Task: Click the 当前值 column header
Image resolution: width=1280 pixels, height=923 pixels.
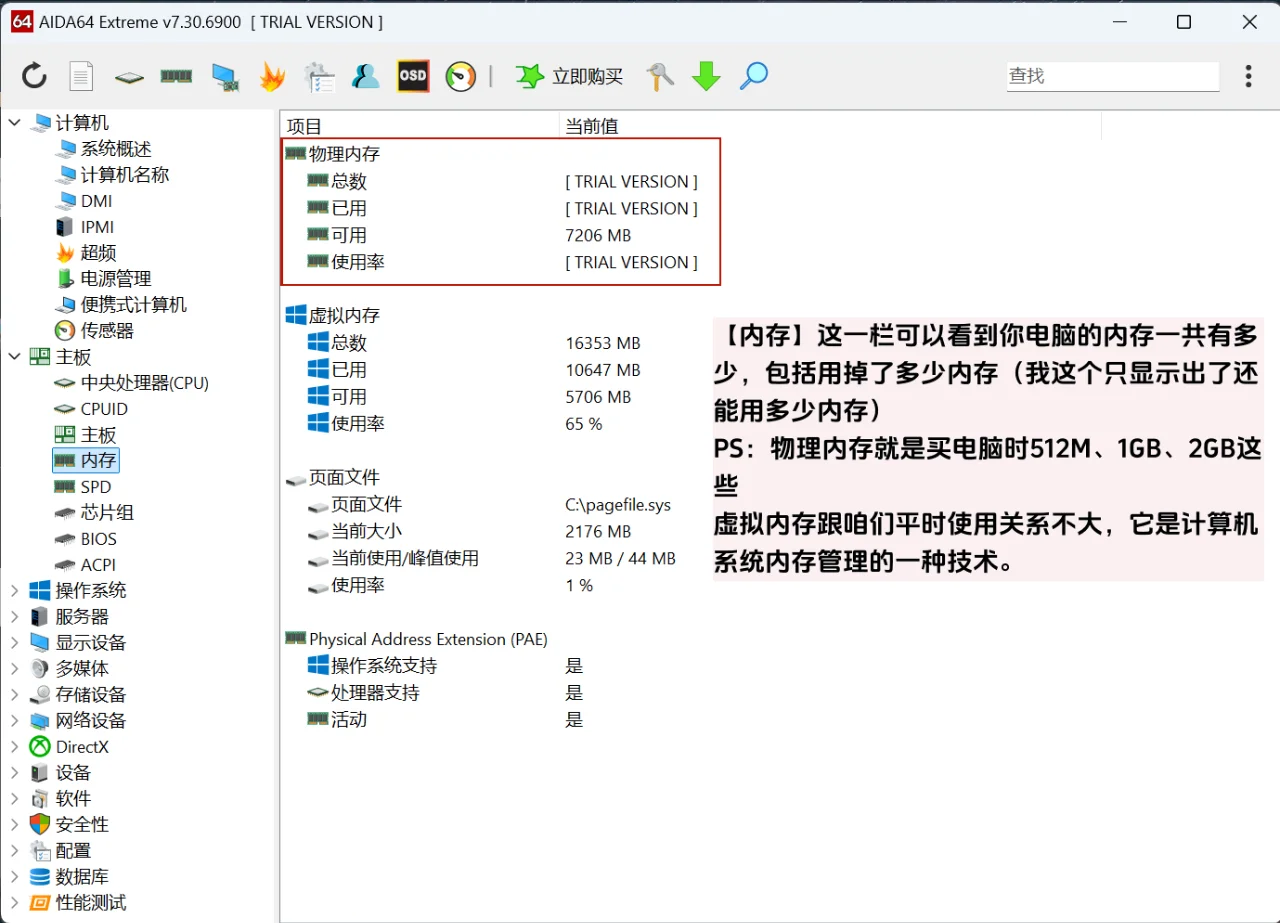Action: pyautogui.click(x=592, y=126)
